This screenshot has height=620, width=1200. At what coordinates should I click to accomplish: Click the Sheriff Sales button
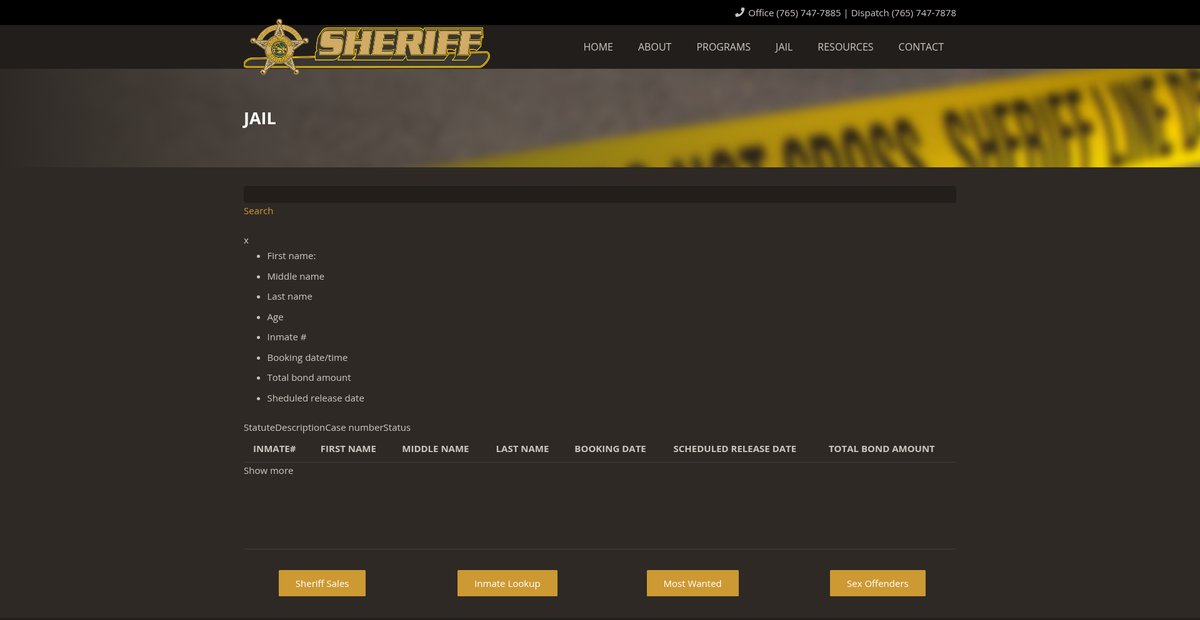point(322,583)
